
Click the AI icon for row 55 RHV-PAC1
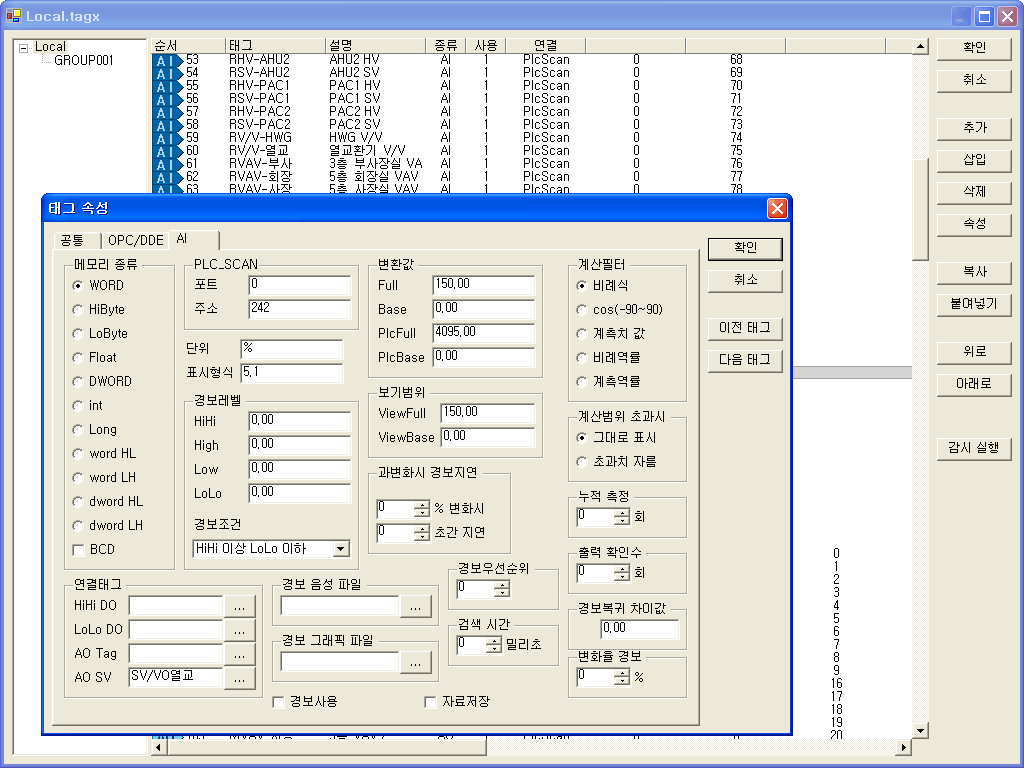168,86
